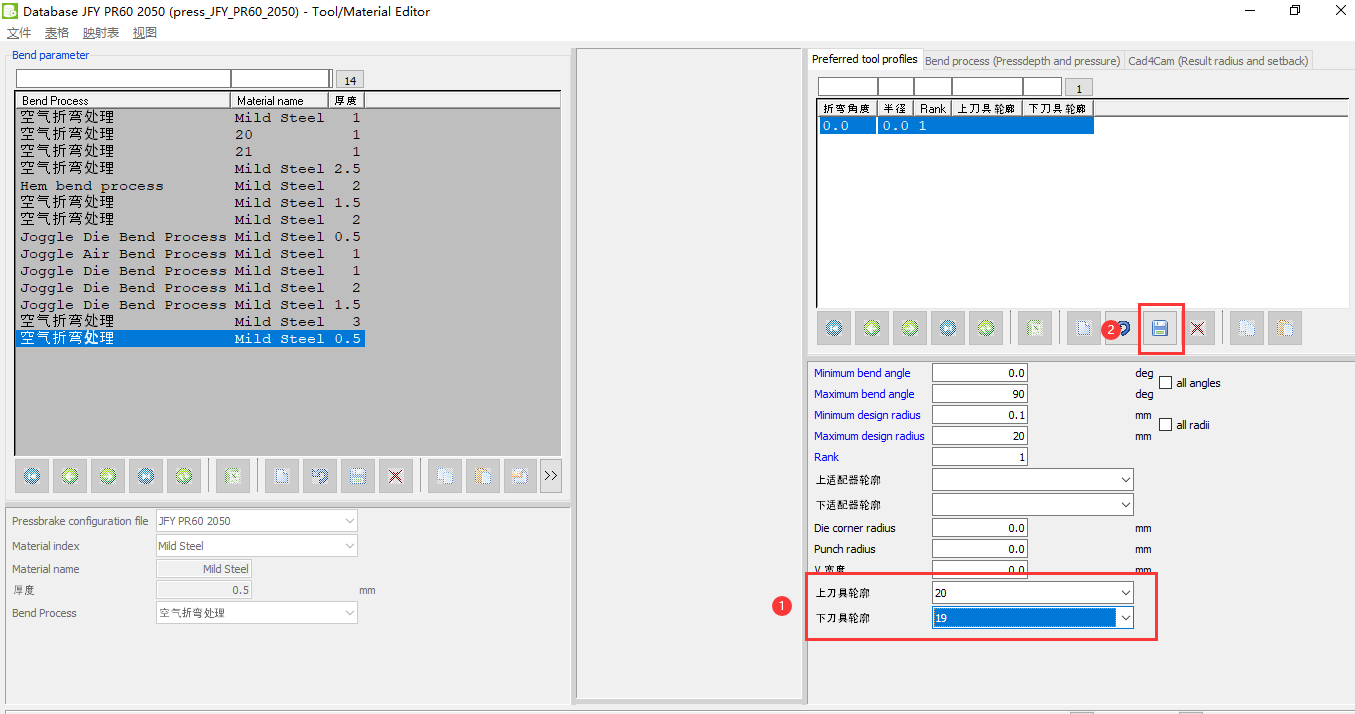
Task: Click copy icon in Preferred tool profiles toolbar
Action: pyautogui.click(x=1247, y=328)
